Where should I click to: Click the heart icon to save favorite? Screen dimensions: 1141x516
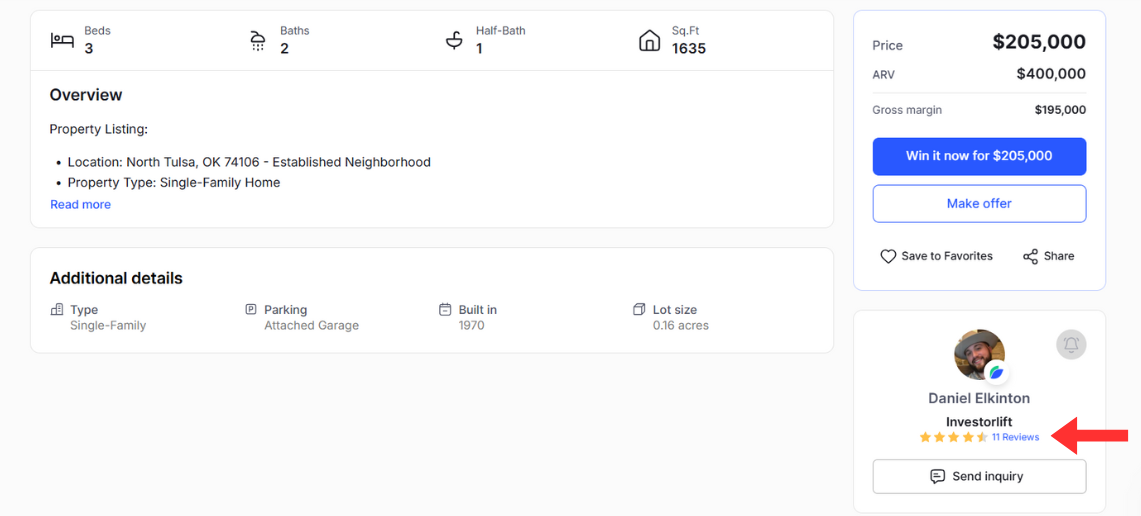tap(888, 256)
